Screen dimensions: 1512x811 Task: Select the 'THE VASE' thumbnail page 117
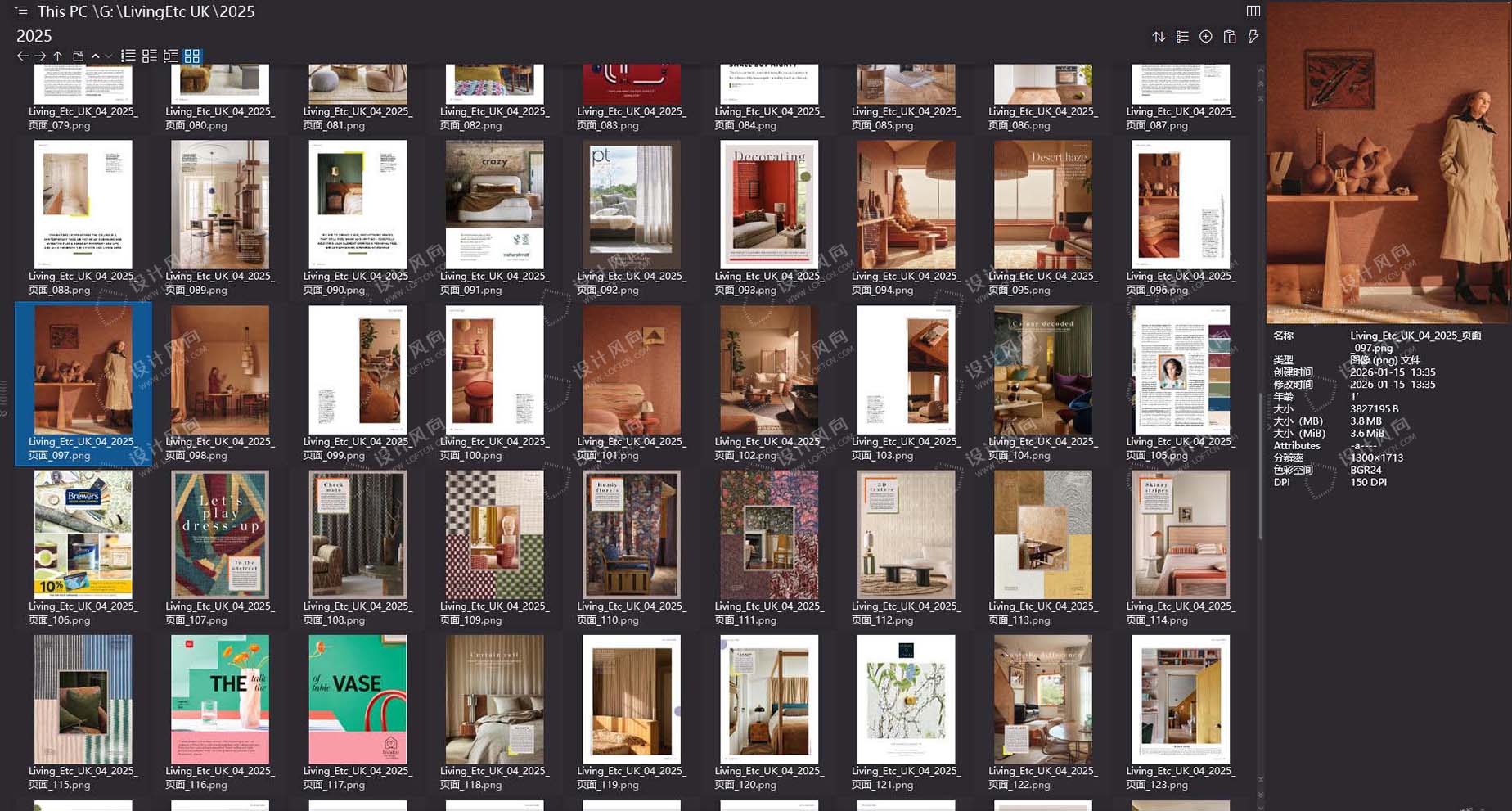click(357, 700)
